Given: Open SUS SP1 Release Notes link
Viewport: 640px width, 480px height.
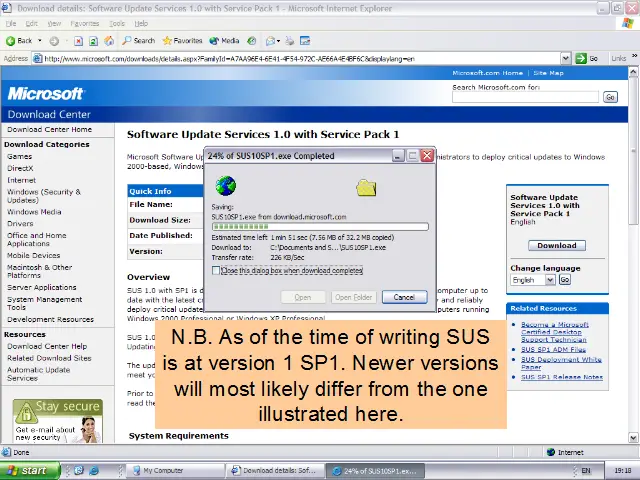Looking at the screenshot, I should point(562,377).
